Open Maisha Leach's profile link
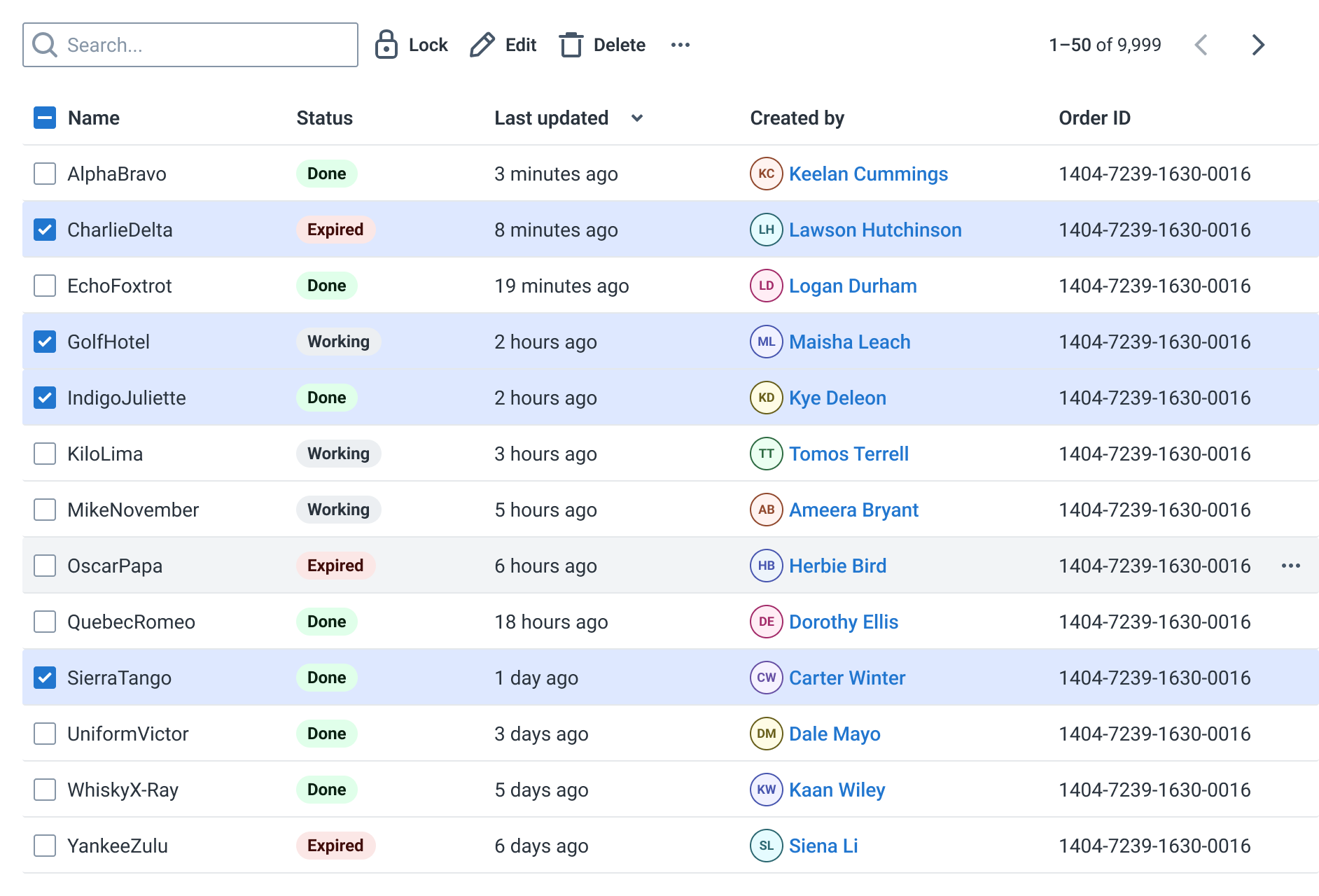 coord(849,342)
